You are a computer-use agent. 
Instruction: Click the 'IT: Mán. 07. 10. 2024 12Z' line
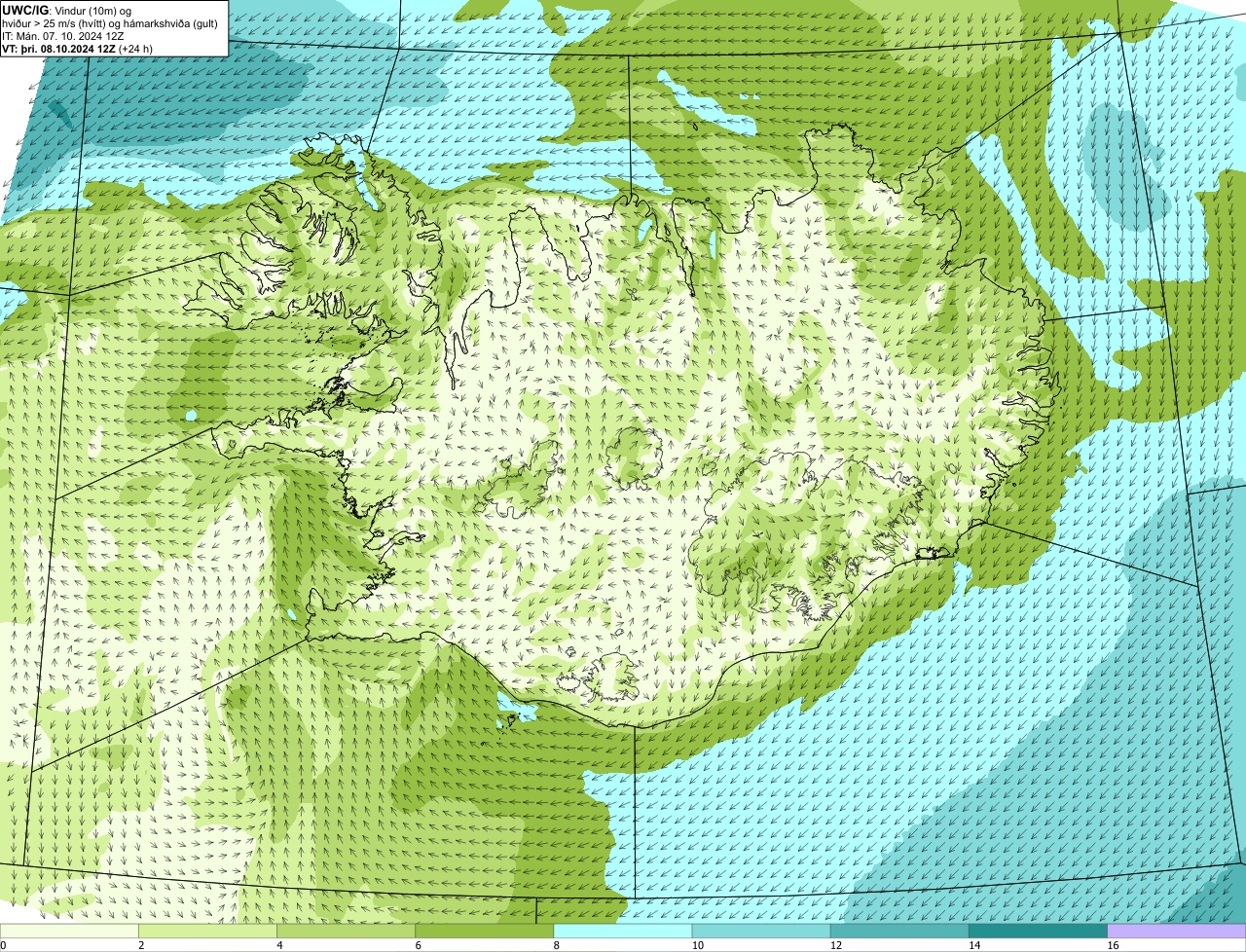(62, 36)
